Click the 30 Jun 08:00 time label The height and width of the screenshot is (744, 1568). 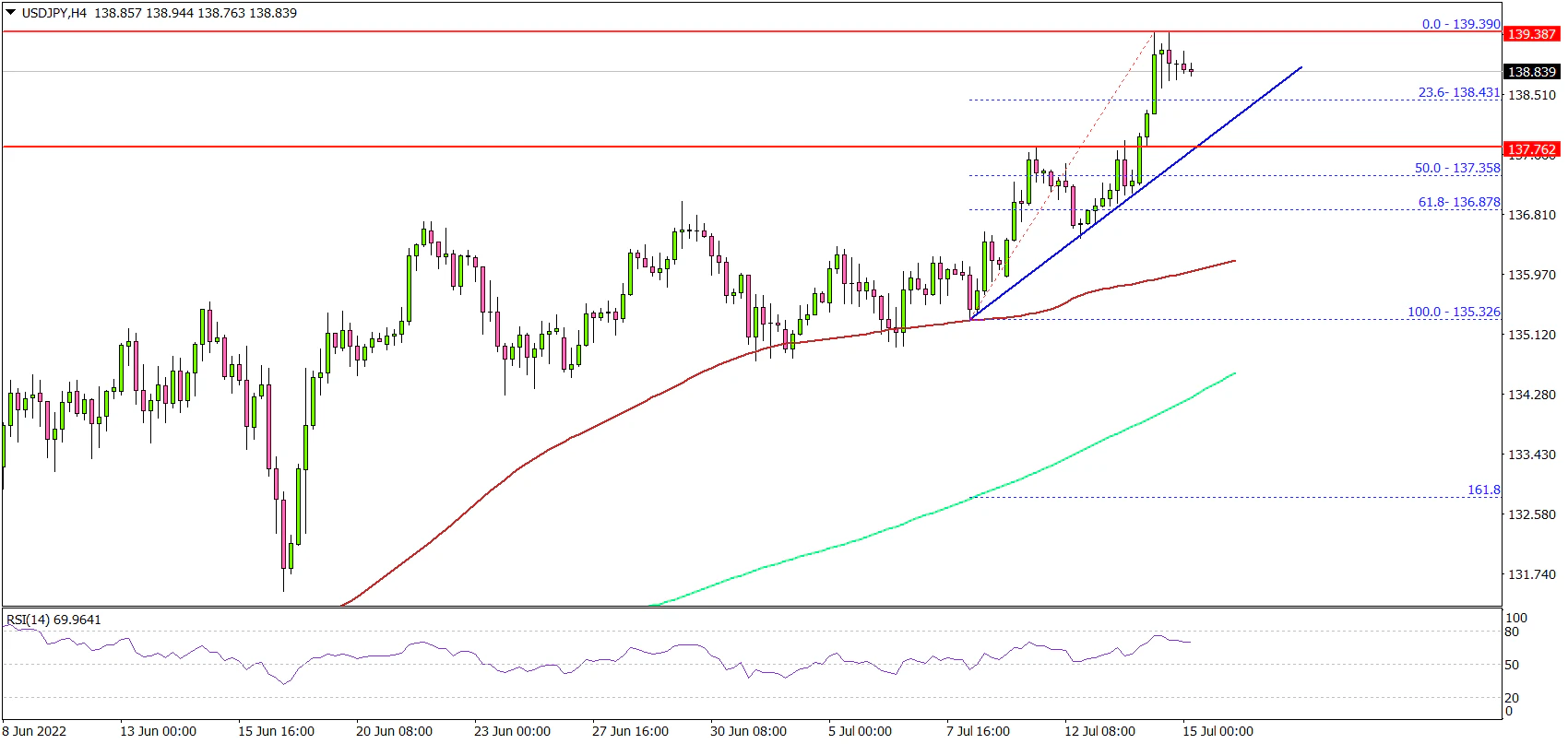click(x=748, y=731)
